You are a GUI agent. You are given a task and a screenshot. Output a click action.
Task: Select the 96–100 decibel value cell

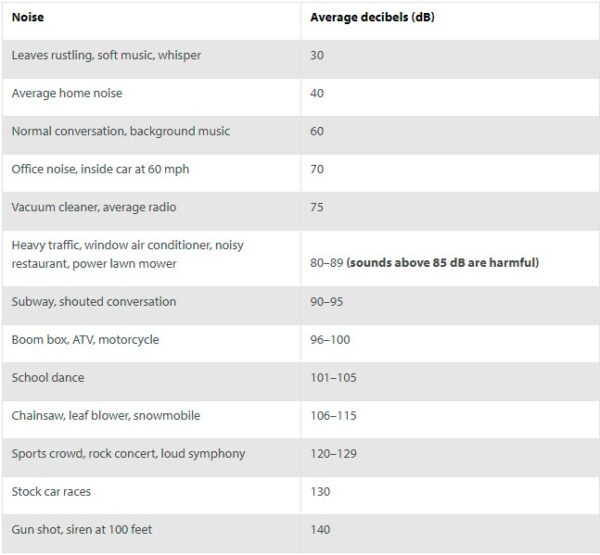(x=329, y=340)
